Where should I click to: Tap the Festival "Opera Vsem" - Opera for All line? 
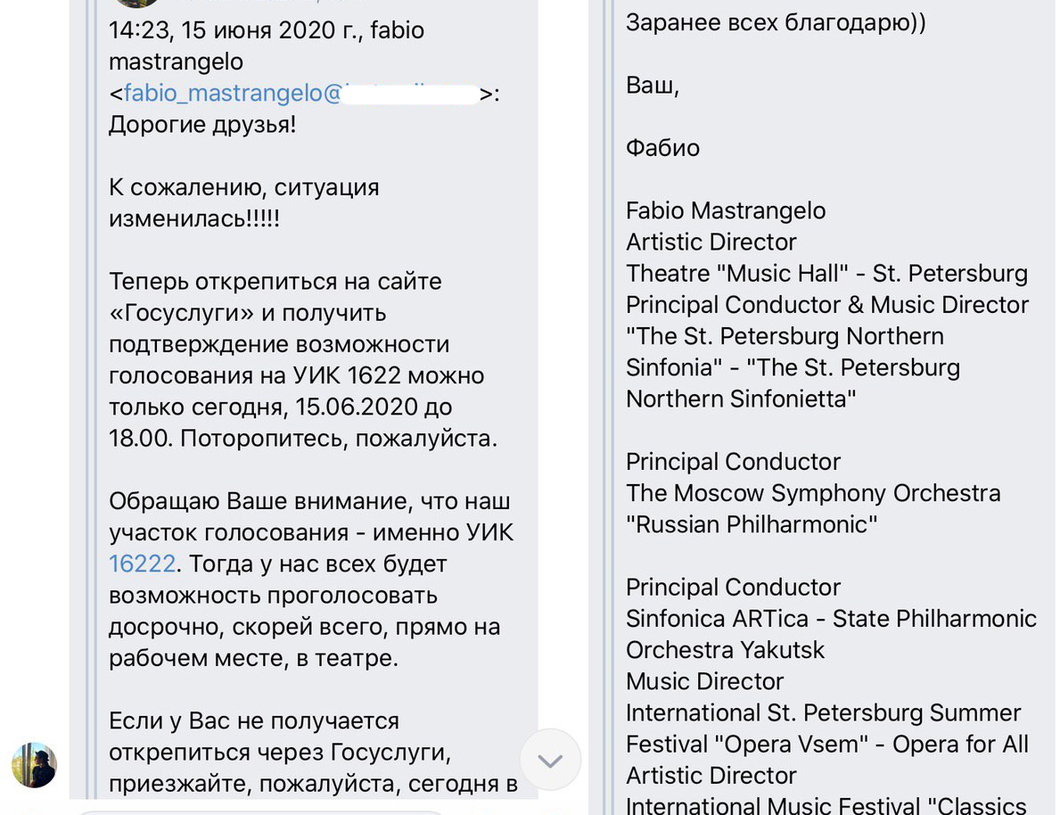(x=827, y=745)
